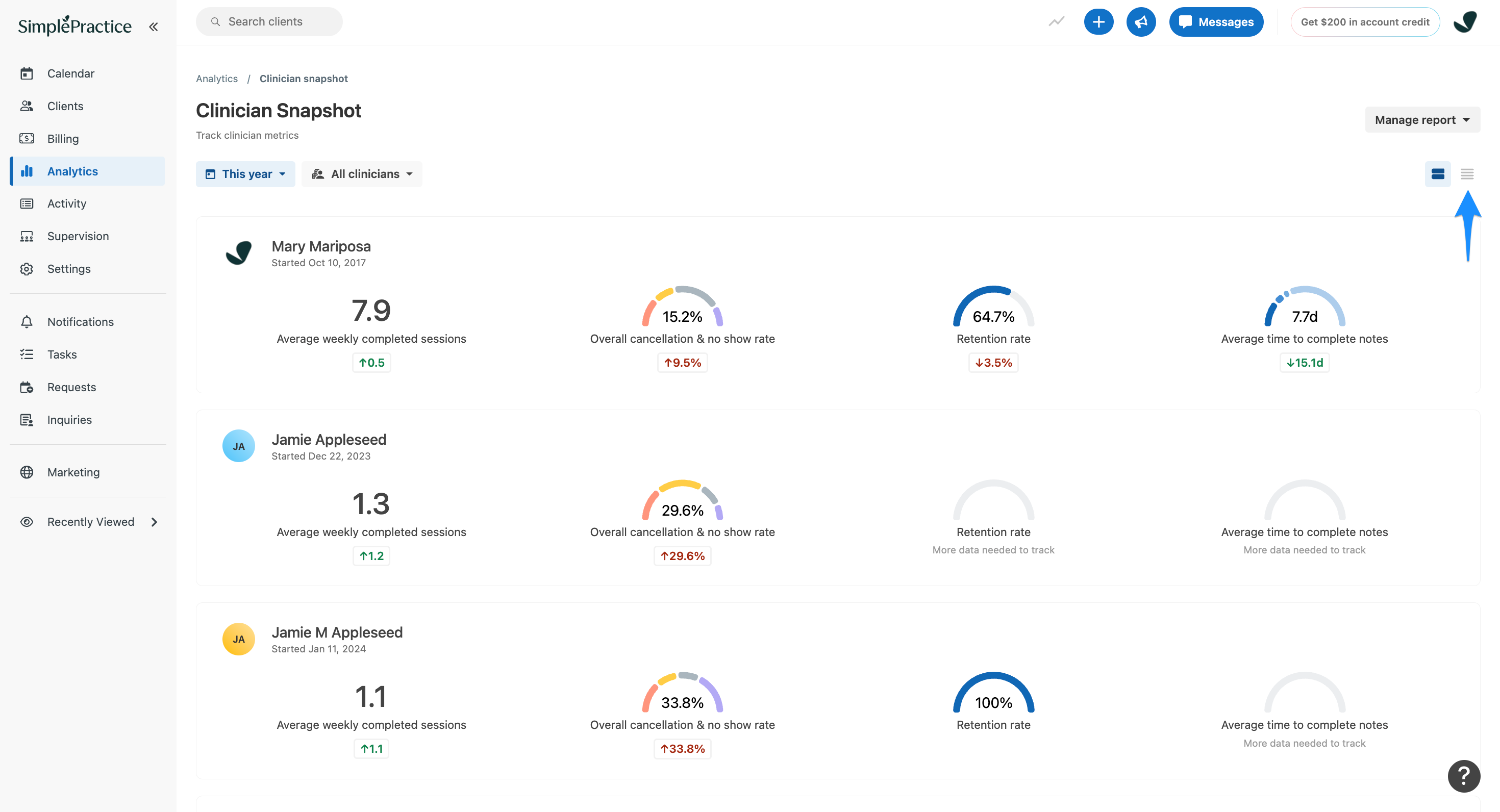Click the yellow JA avatar for Jamie M Appleseed
Image resolution: width=1500 pixels, height=812 pixels.
(x=239, y=639)
